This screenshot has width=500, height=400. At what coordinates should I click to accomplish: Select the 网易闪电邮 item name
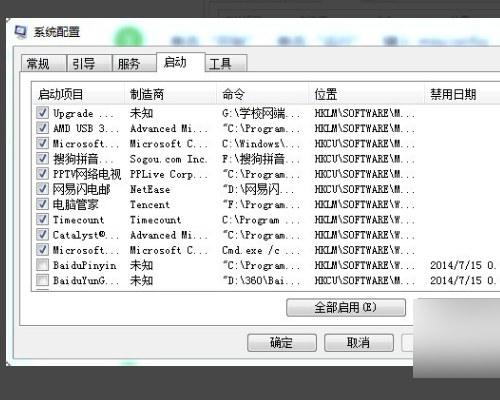[x=82, y=189]
